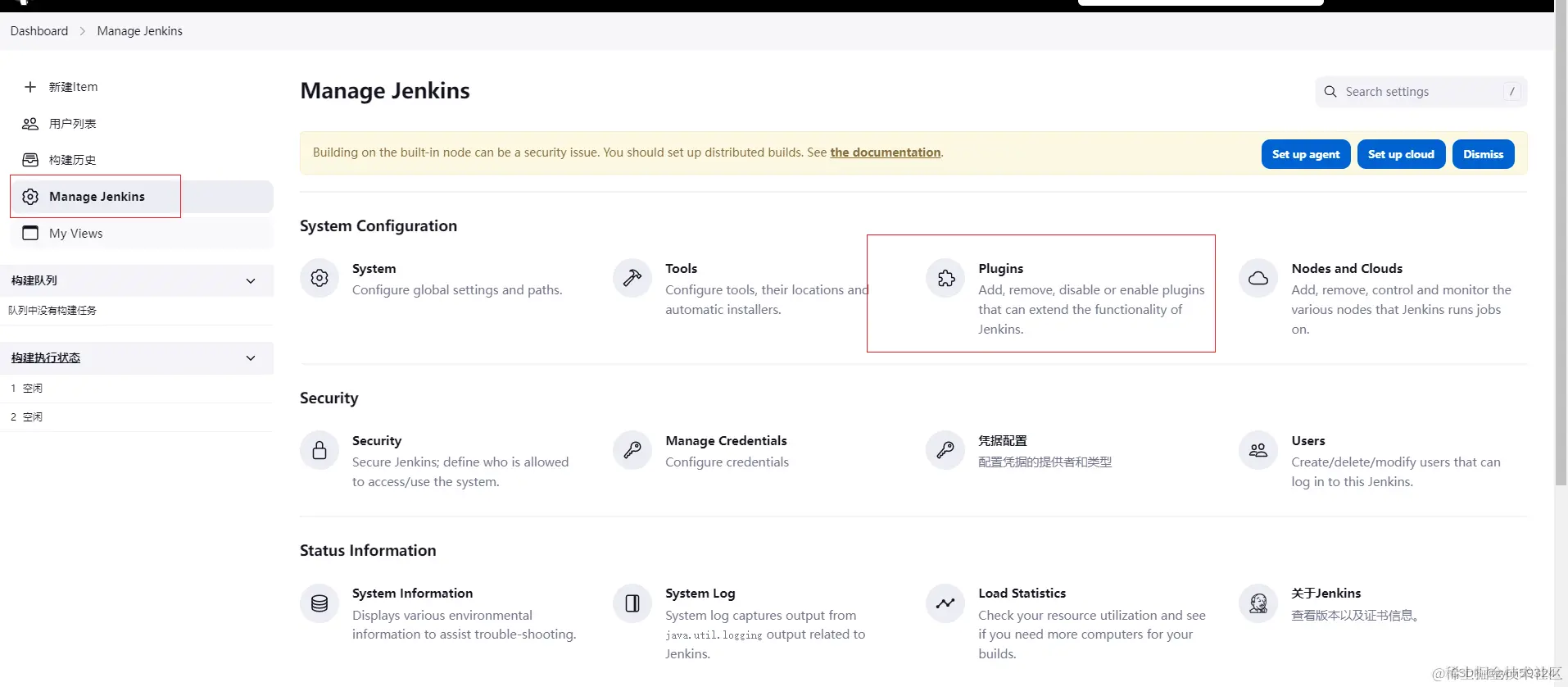Click the 凭据配置 key icon
Viewport: 1568px width, 687px height.
click(x=945, y=450)
